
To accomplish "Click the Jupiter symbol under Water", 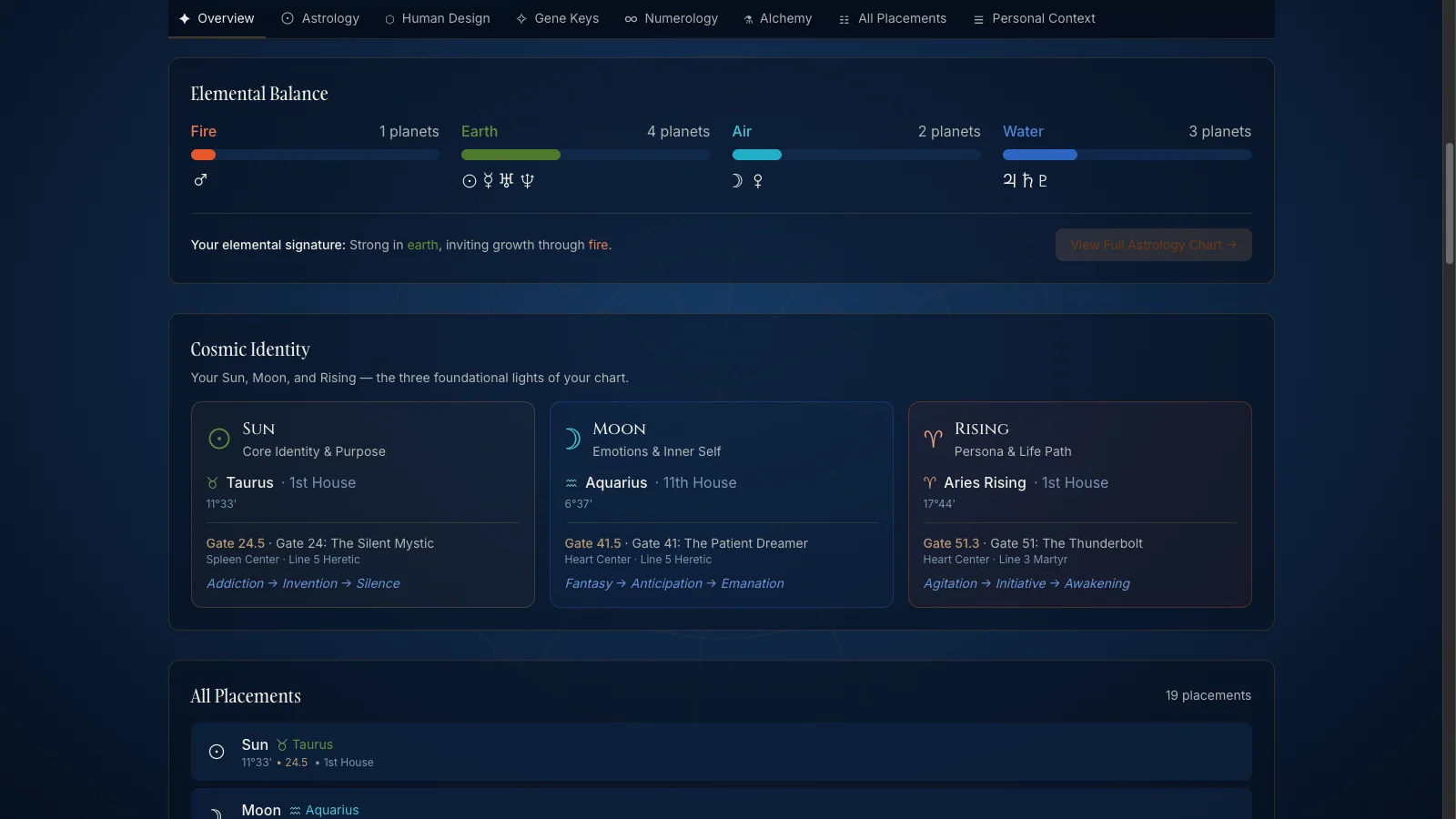I will point(1010,180).
